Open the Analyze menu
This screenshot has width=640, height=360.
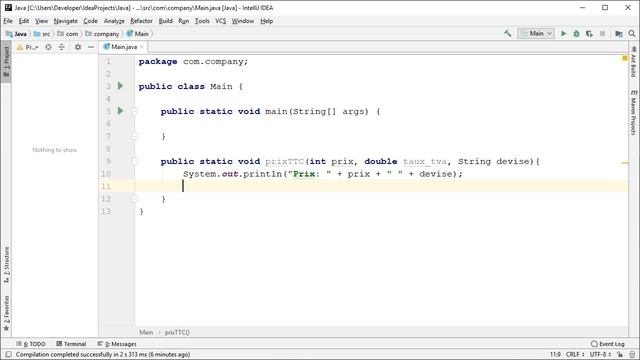click(114, 21)
